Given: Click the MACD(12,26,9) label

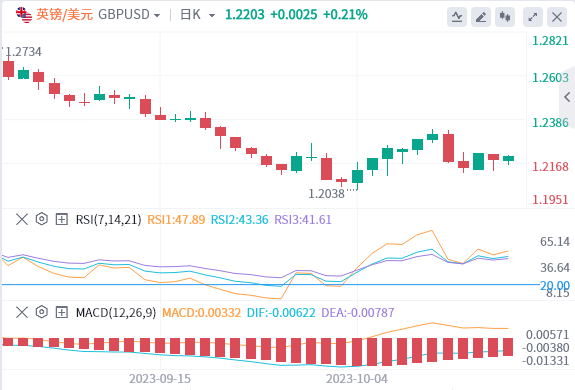Looking at the screenshot, I should click(x=116, y=313).
